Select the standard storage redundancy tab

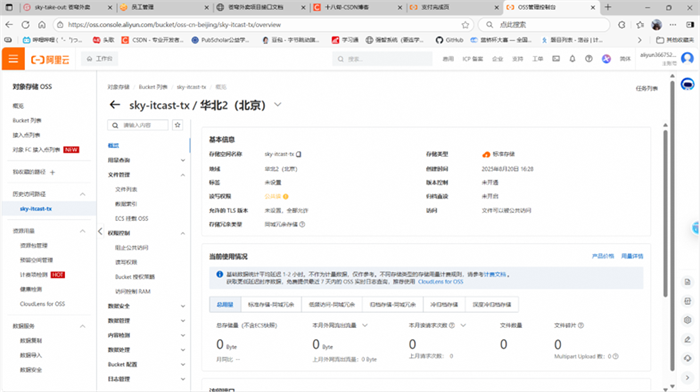pos(271,304)
